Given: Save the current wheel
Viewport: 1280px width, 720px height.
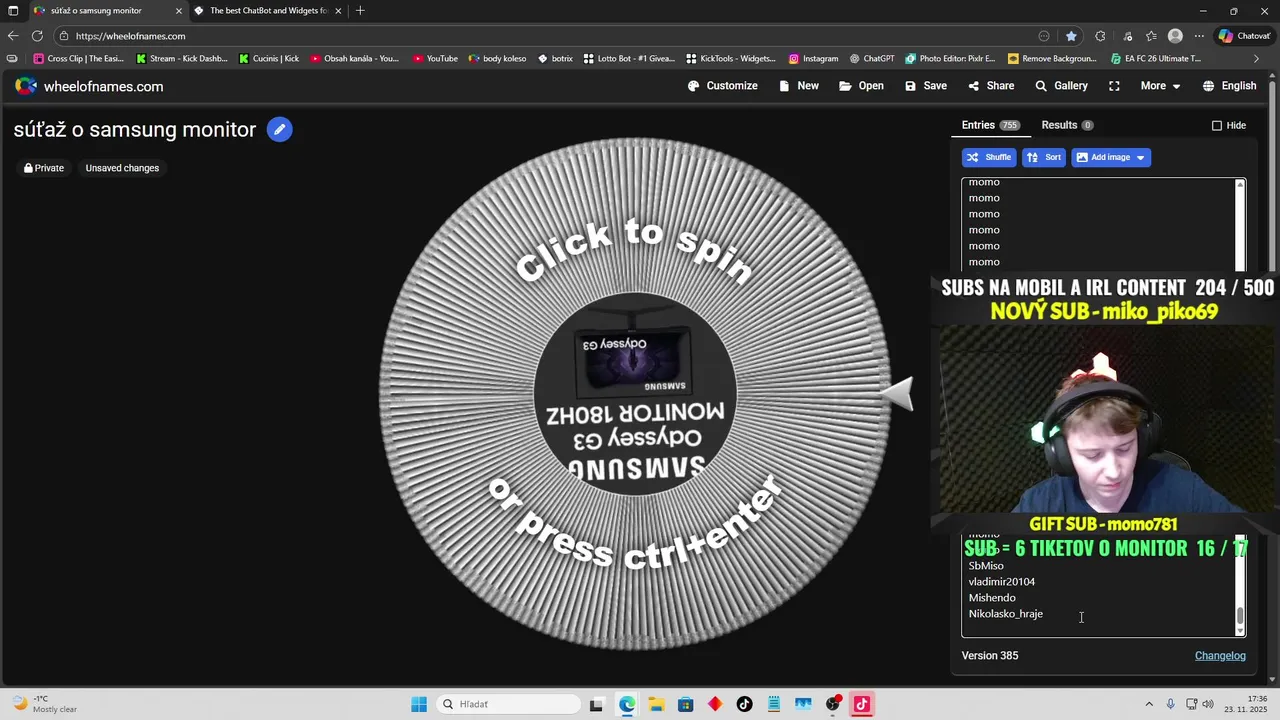Looking at the screenshot, I should click(x=926, y=86).
